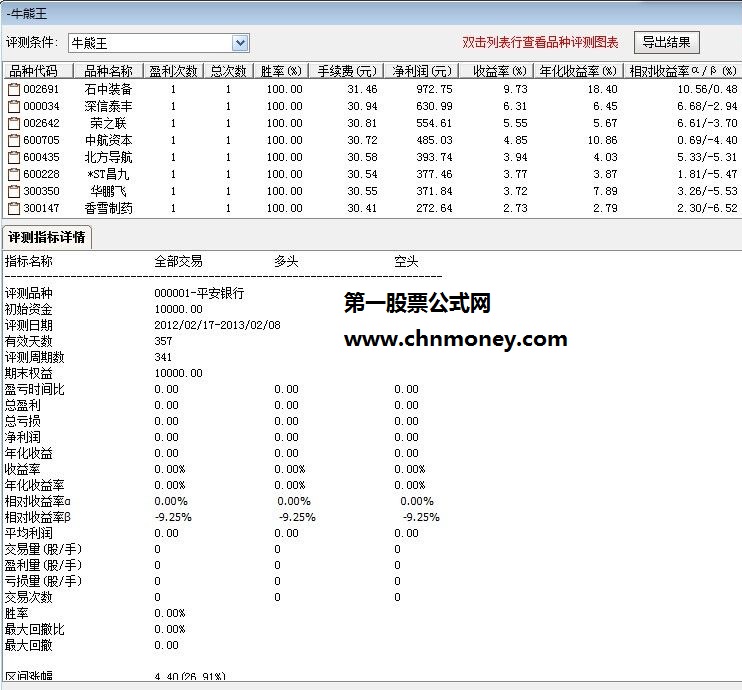Click the 全部交易 column heading

(x=178, y=261)
